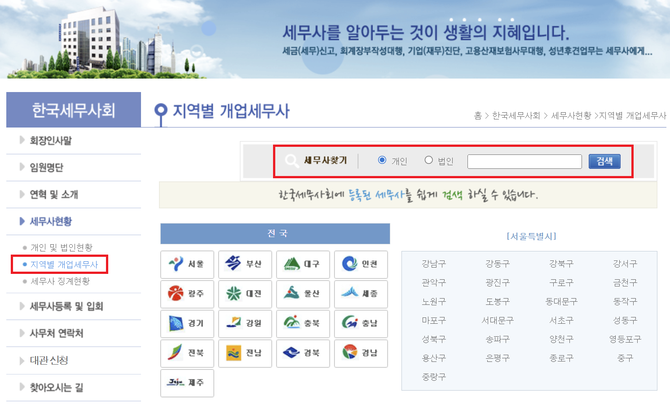
Task: Go to 홈 in the breadcrumb
Action: 478,116
